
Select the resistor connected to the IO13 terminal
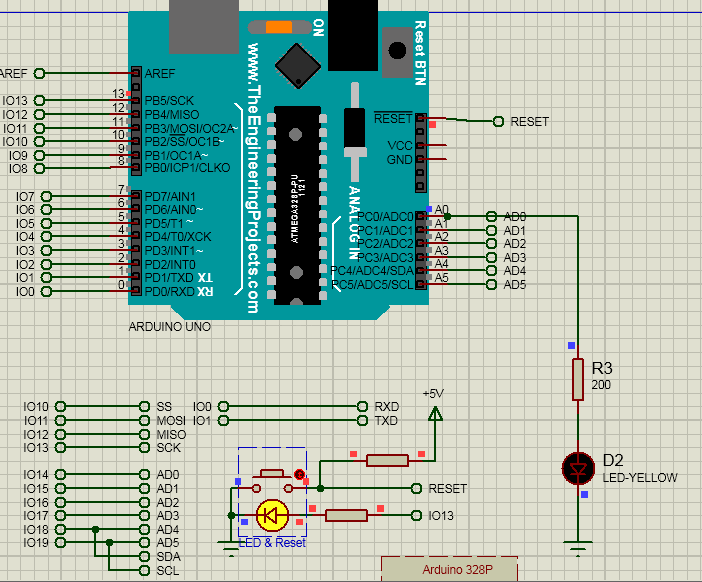point(347,515)
